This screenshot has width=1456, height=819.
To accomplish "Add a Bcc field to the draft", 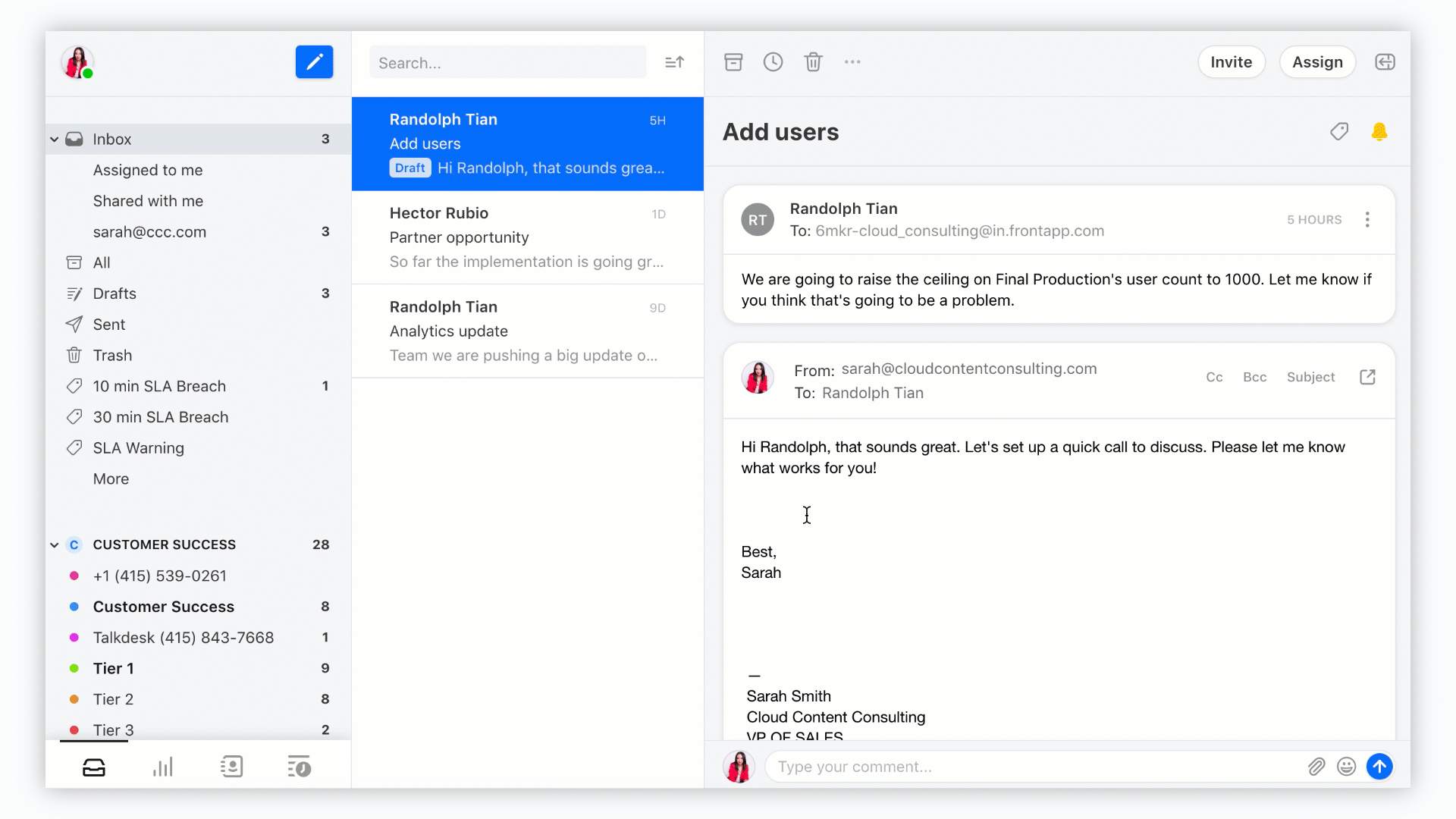I will (1254, 377).
